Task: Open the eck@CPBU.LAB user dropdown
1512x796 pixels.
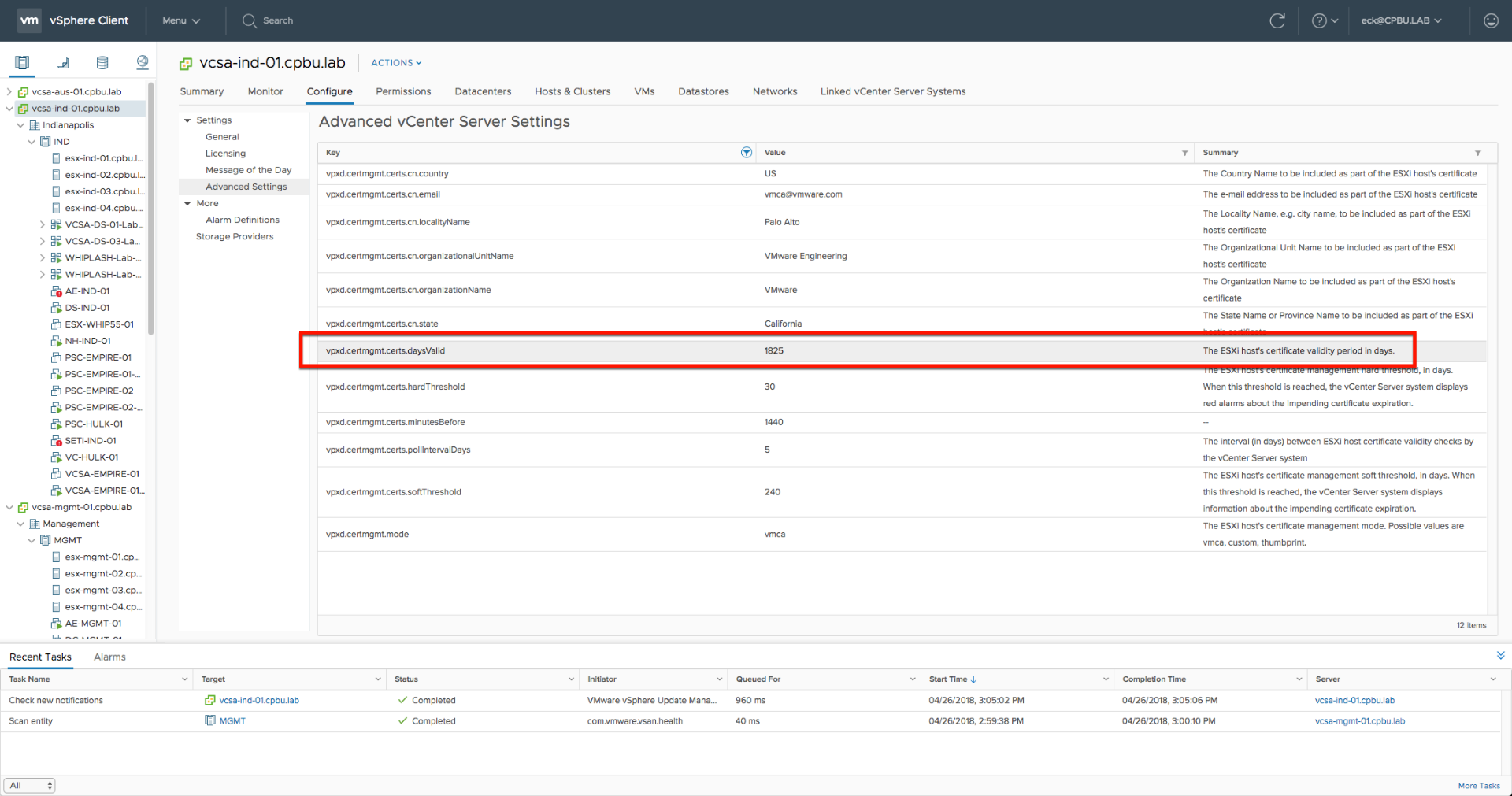Action: pos(1401,20)
